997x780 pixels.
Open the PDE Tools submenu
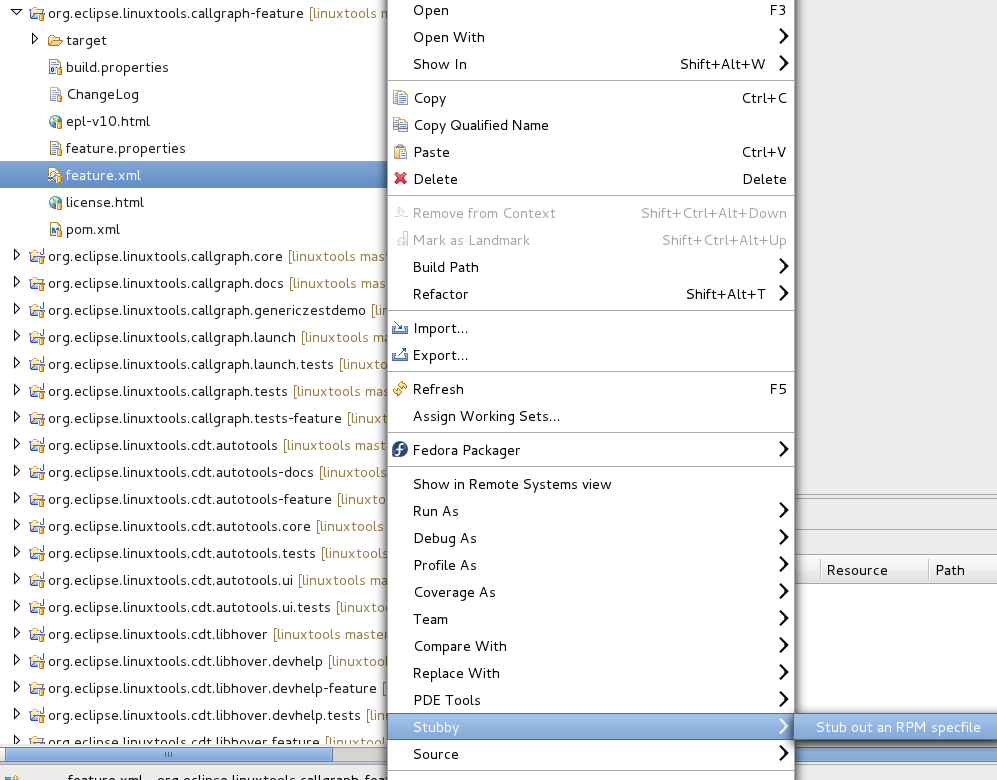click(591, 700)
